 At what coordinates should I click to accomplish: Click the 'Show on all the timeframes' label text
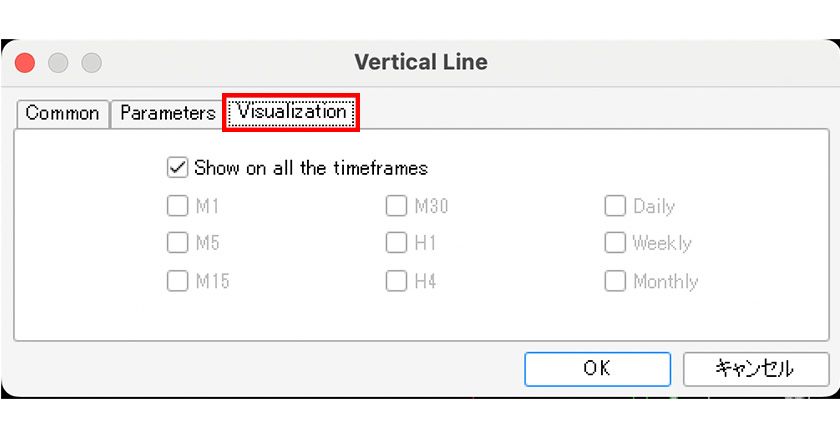[x=311, y=168]
